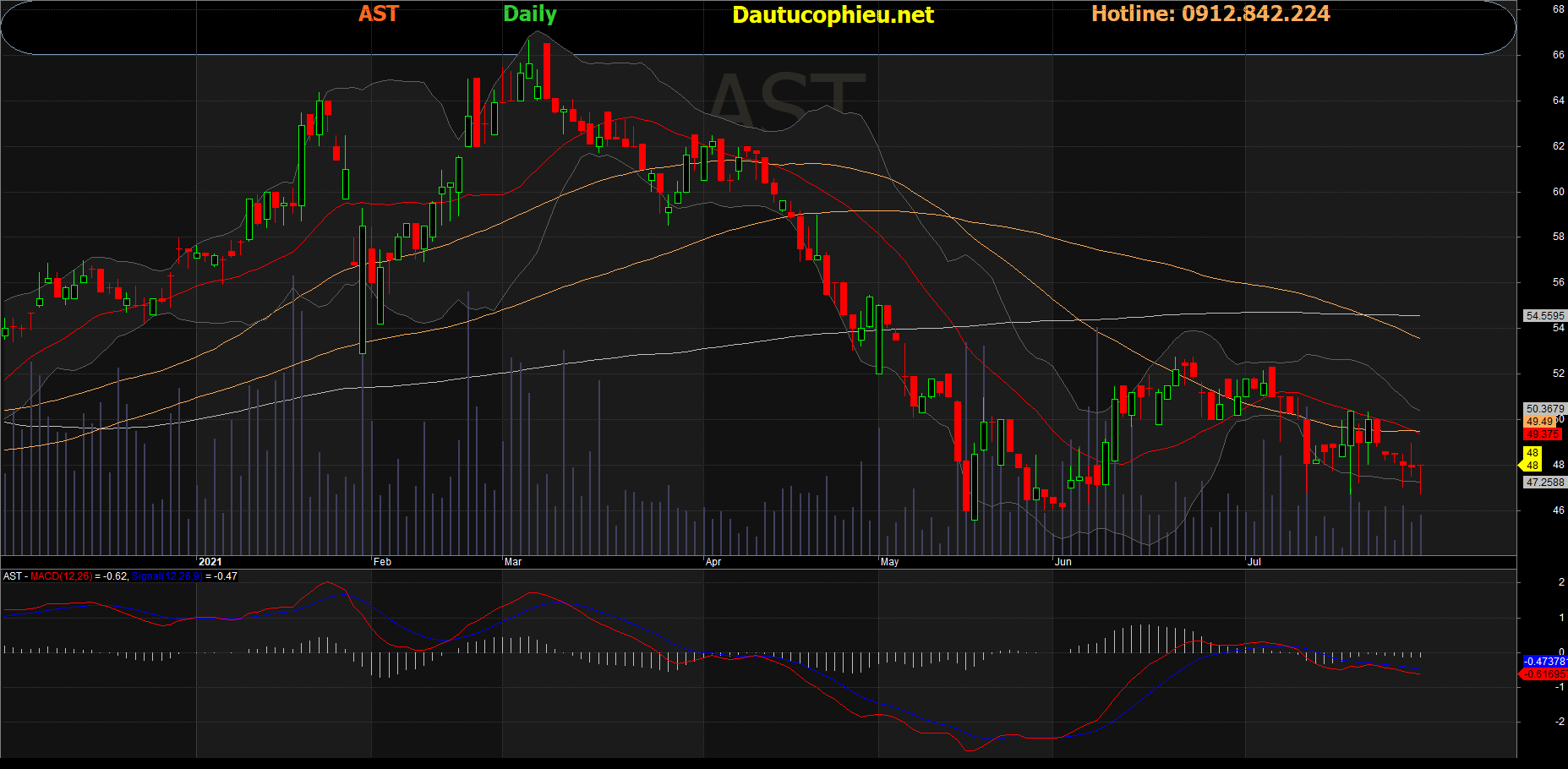Click the 46 price axis label
Image resolution: width=1568 pixels, height=769 pixels.
click(1558, 510)
